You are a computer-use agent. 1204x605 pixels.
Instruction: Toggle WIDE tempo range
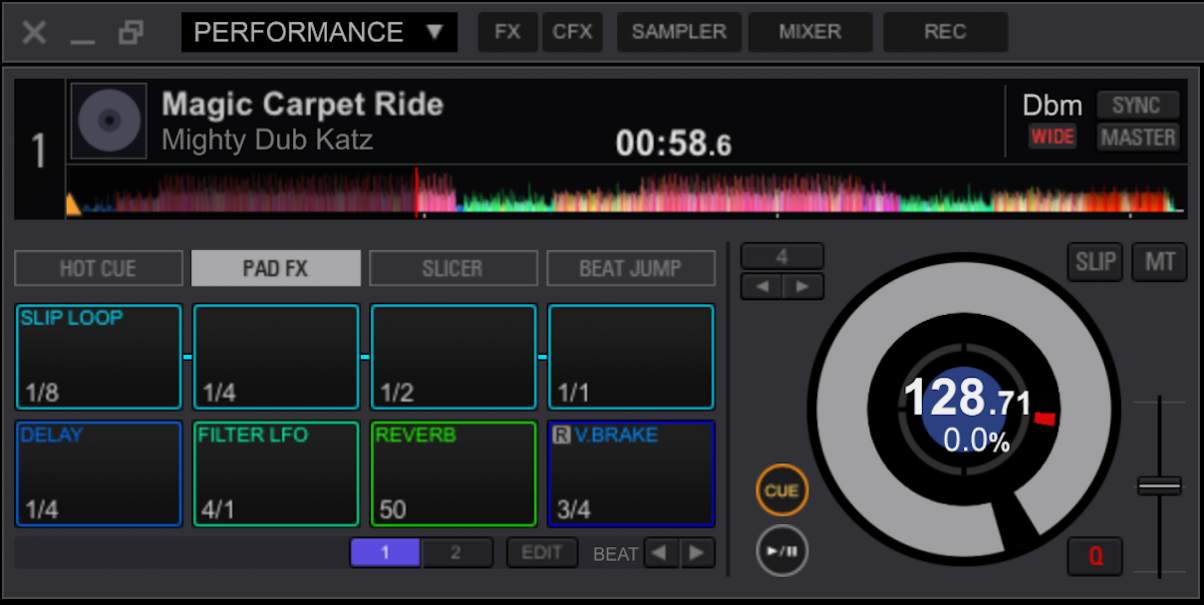pyautogui.click(x=1053, y=138)
